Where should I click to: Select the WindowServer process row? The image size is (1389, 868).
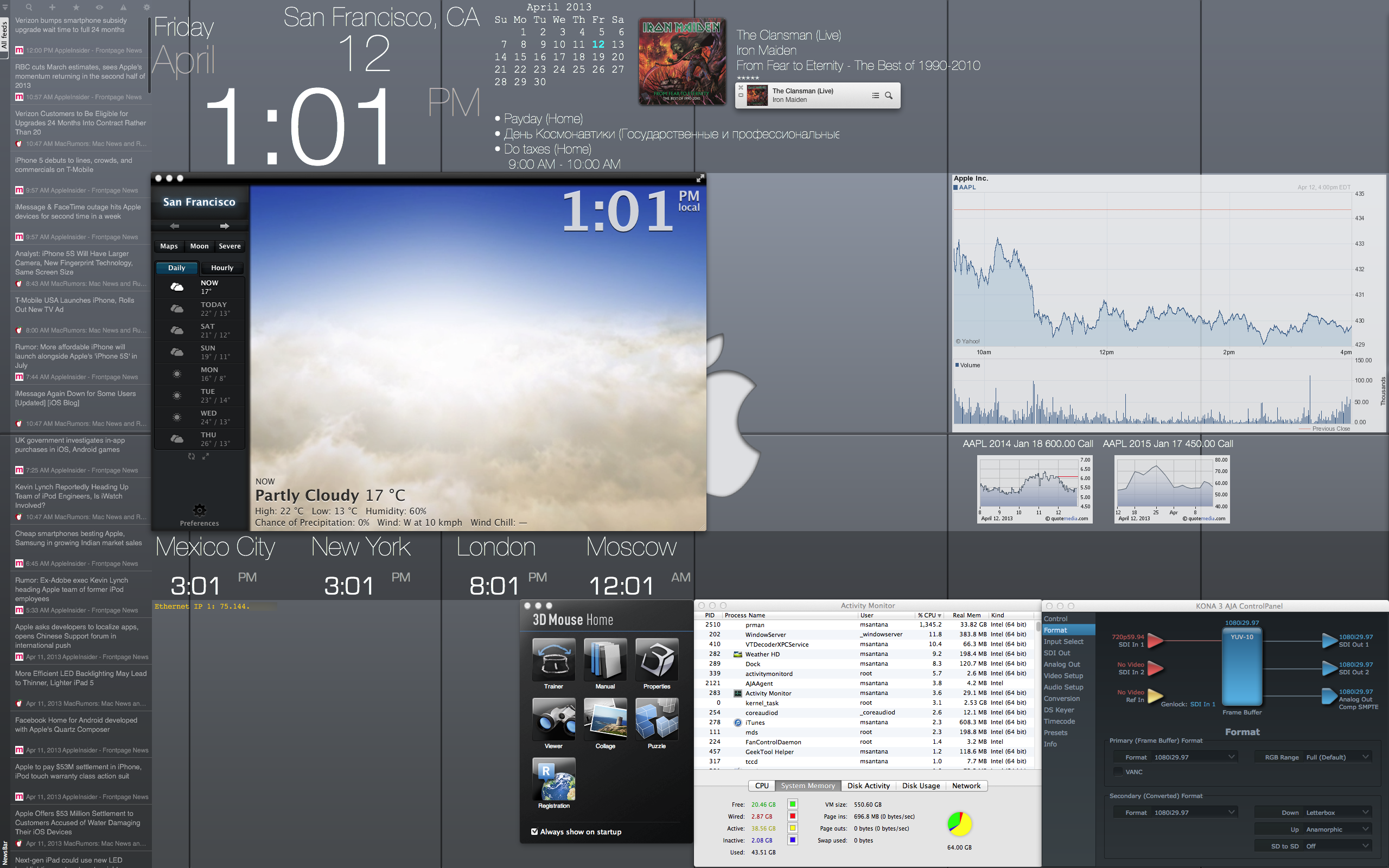[865, 634]
